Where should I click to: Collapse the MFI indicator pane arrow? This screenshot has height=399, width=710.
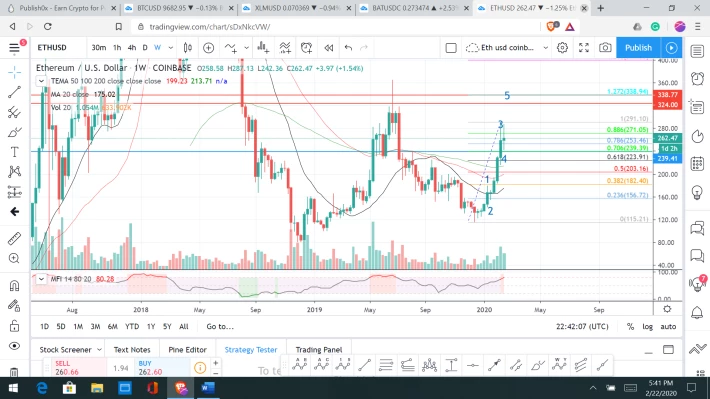click(41, 279)
